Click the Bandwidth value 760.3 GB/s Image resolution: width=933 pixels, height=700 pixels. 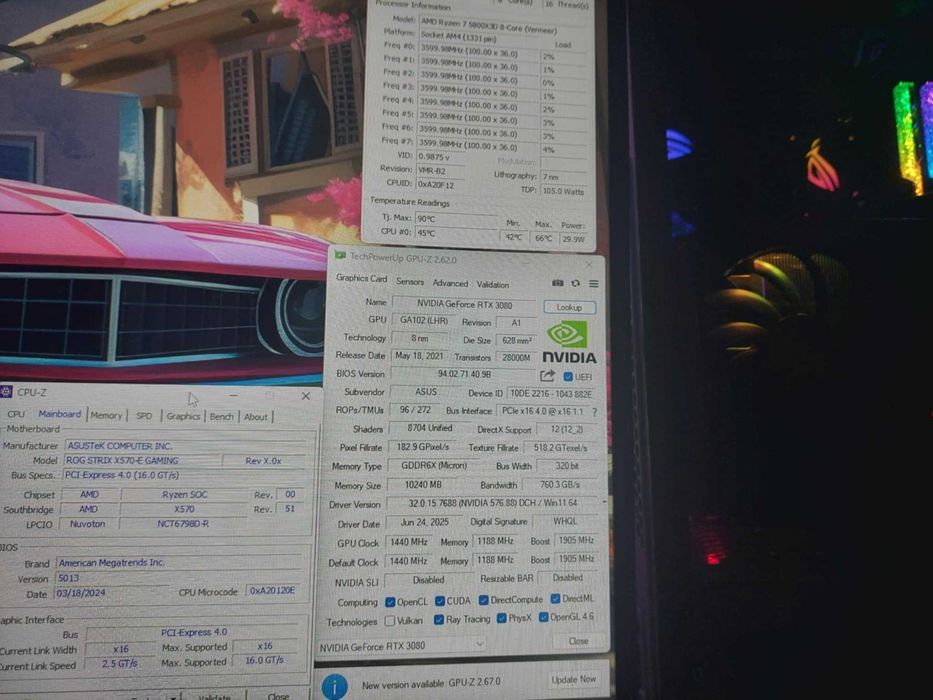[x=560, y=485]
